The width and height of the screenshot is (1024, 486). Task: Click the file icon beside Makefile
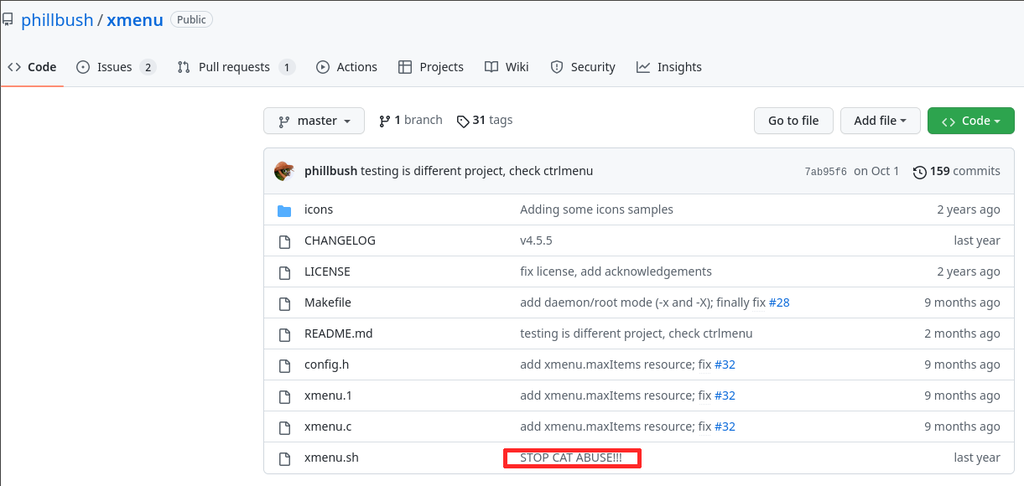point(284,303)
